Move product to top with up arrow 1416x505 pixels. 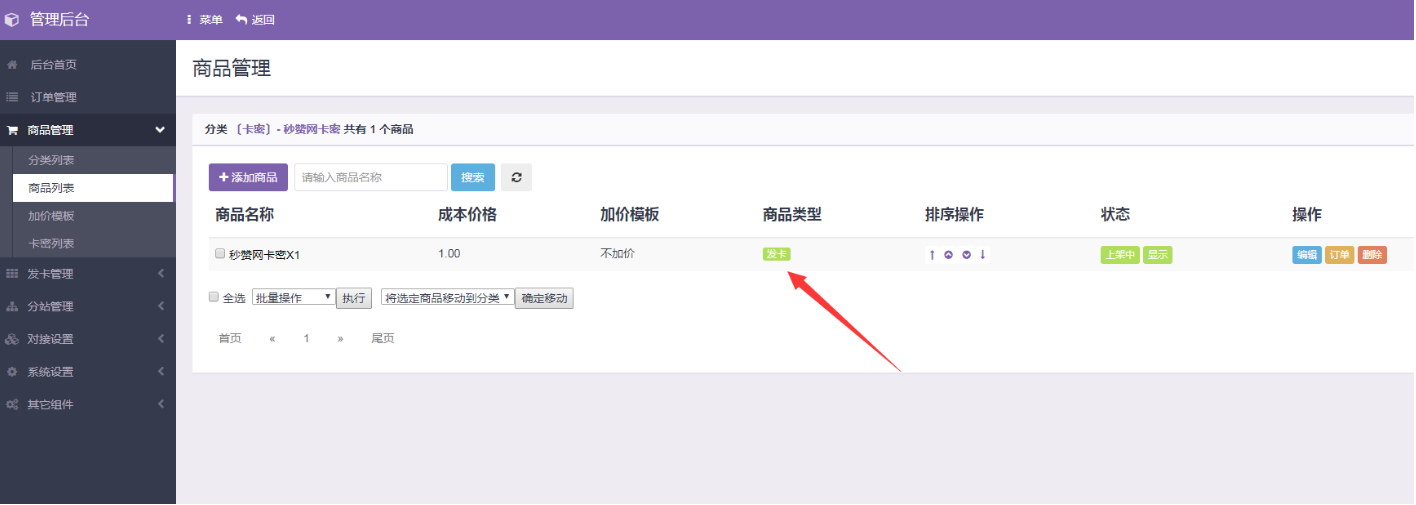[932, 255]
